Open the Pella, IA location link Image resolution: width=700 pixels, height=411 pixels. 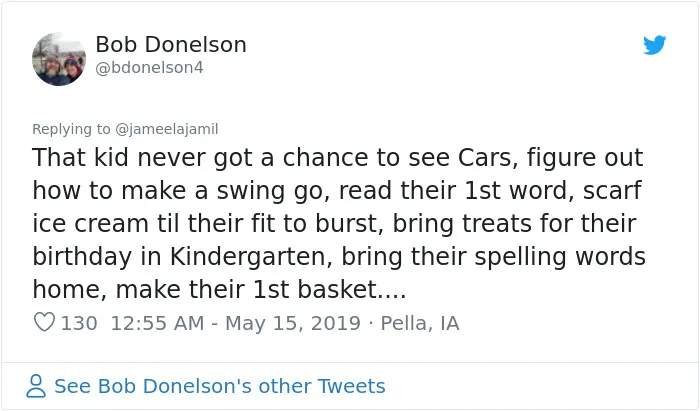pos(420,323)
